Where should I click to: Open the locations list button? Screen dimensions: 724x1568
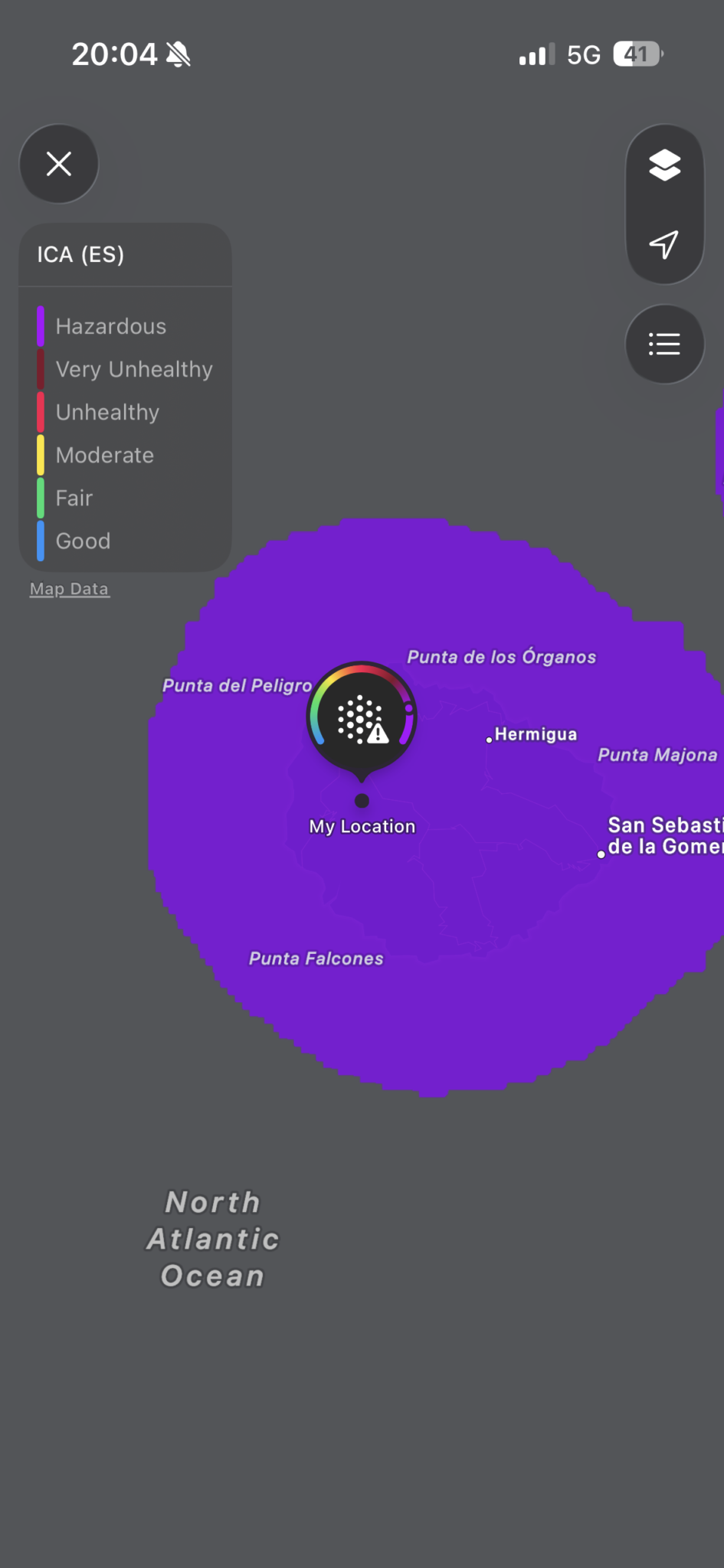click(x=664, y=344)
